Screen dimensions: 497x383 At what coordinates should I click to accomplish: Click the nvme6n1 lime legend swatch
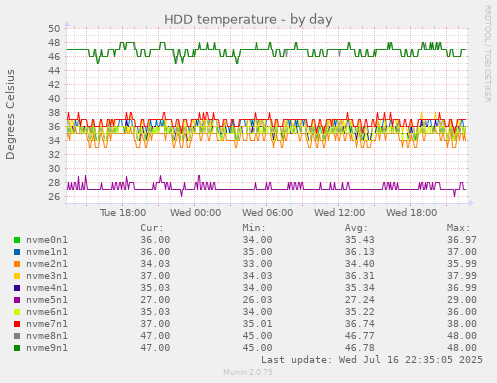click(17, 312)
